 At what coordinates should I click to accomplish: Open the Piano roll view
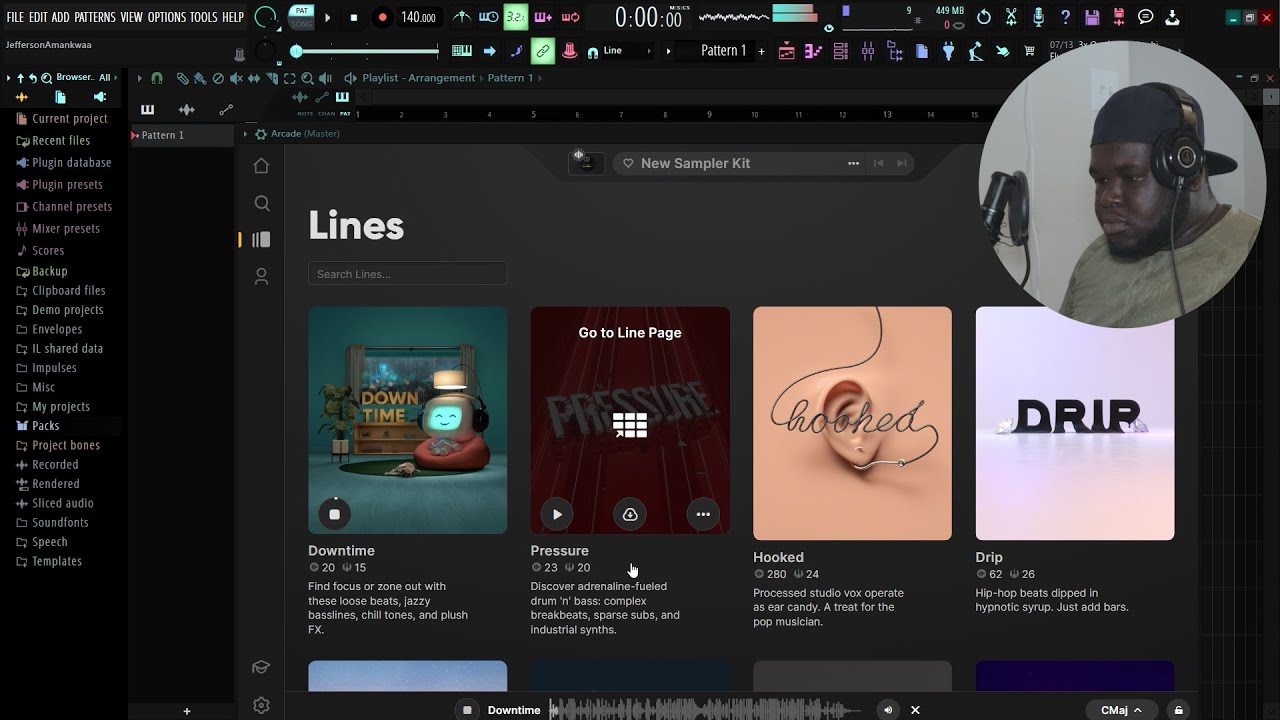814,51
